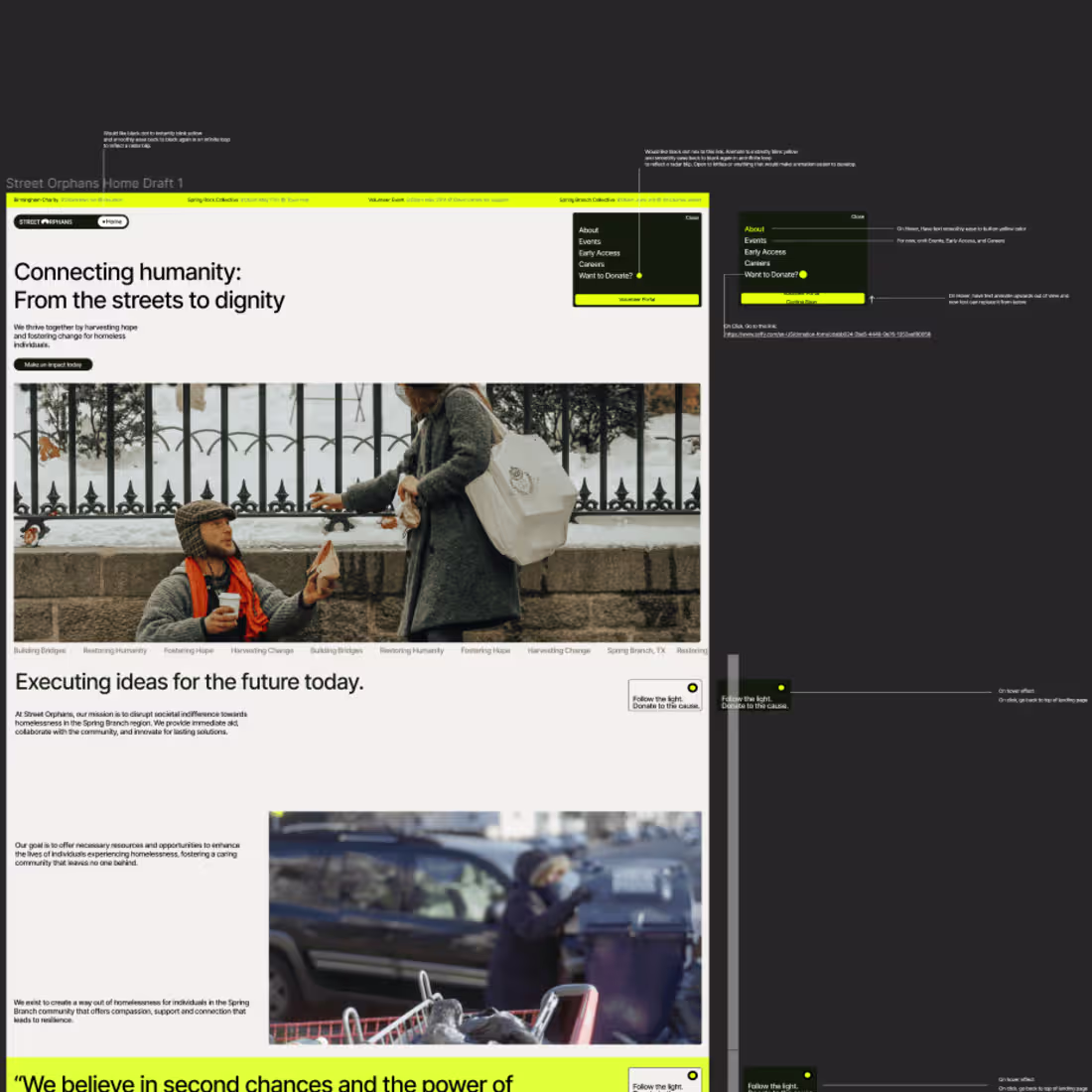Click the yellow dot beside "Want to Donate?" in left menu
The width and height of the screenshot is (1092, 1092).
point(639,275)
